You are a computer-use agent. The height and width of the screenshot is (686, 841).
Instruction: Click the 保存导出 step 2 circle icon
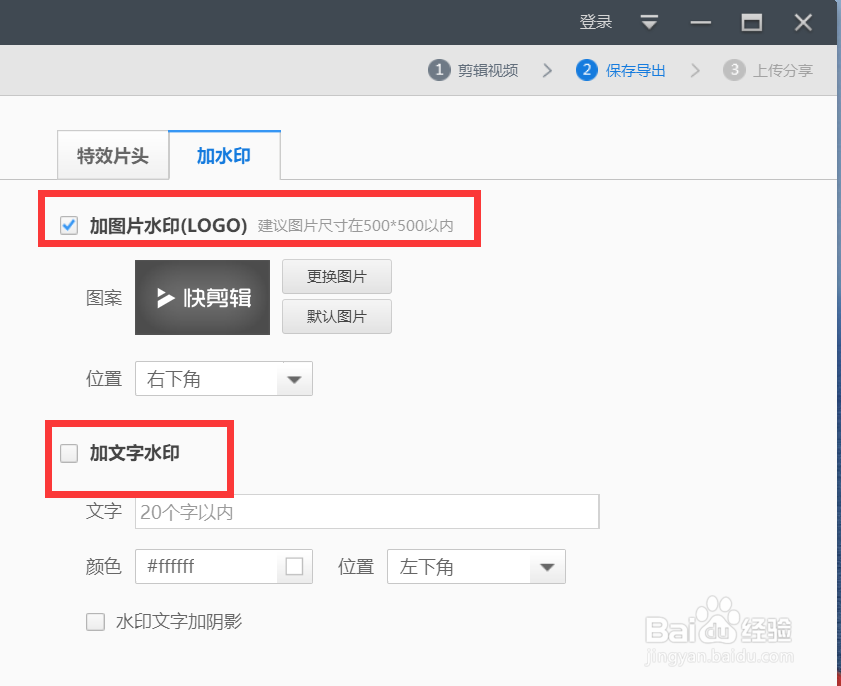(587, 70)
